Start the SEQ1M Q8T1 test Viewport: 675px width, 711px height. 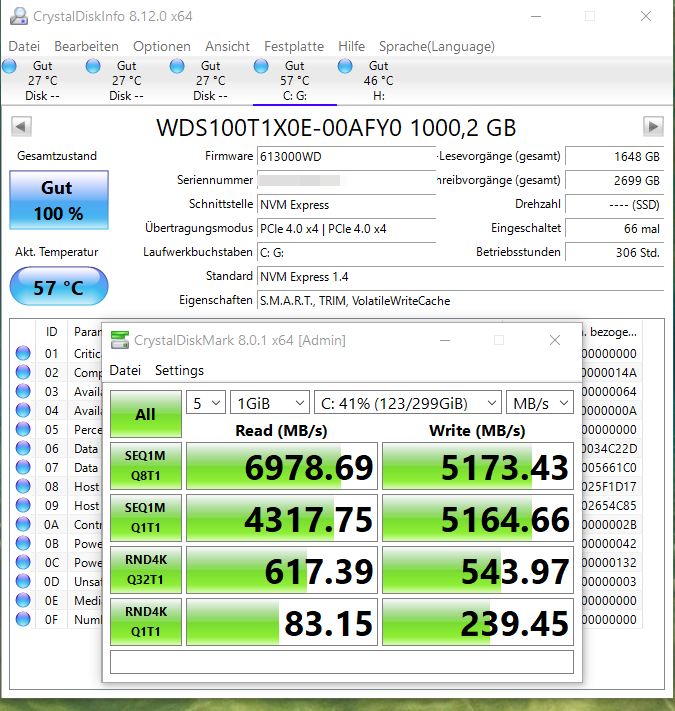pos(146,466)
